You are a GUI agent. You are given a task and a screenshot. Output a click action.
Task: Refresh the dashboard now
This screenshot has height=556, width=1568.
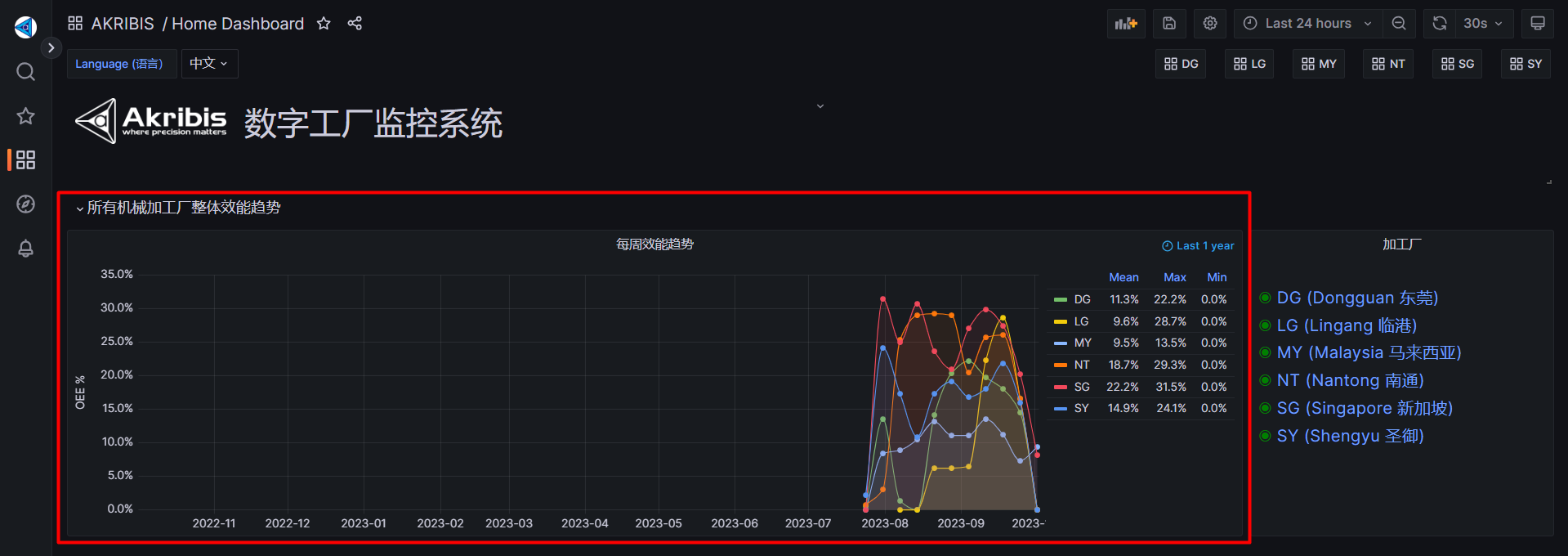1440,24
